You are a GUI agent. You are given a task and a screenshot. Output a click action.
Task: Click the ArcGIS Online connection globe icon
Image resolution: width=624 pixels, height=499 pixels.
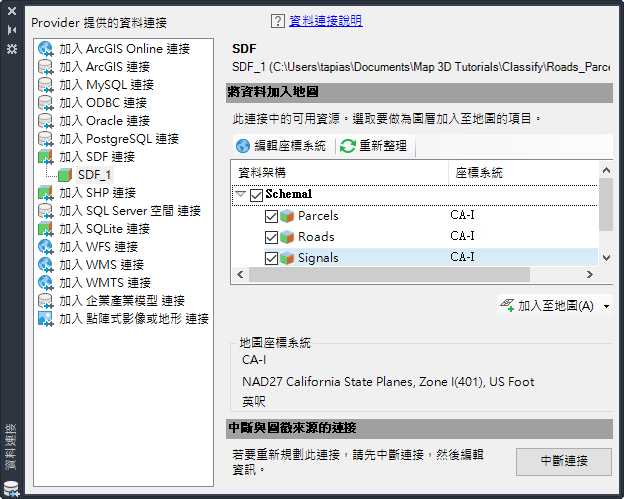[x=45, y=49]
